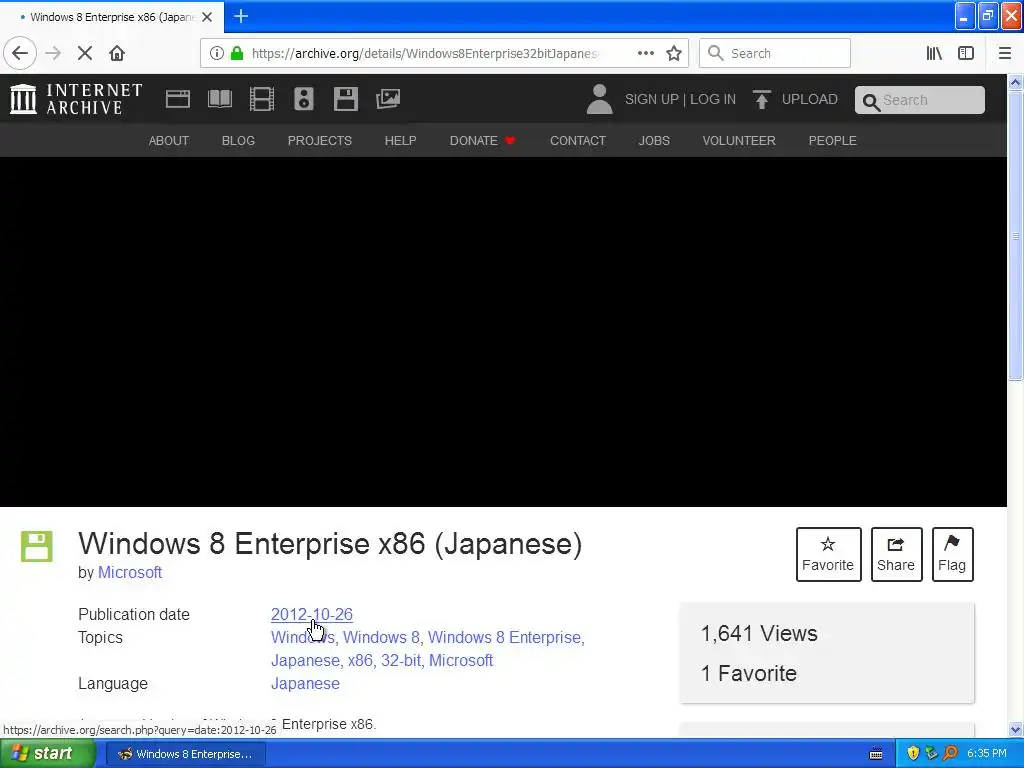Bookmark this page with the star icon
The height and width of the screenshot is (768, 1024).
tap(674, 53)
